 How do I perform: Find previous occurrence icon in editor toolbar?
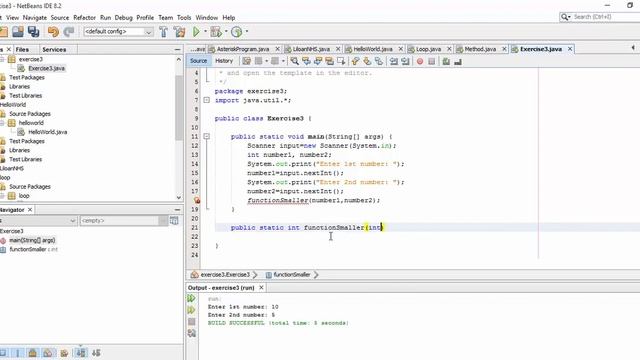click(306, 61)
